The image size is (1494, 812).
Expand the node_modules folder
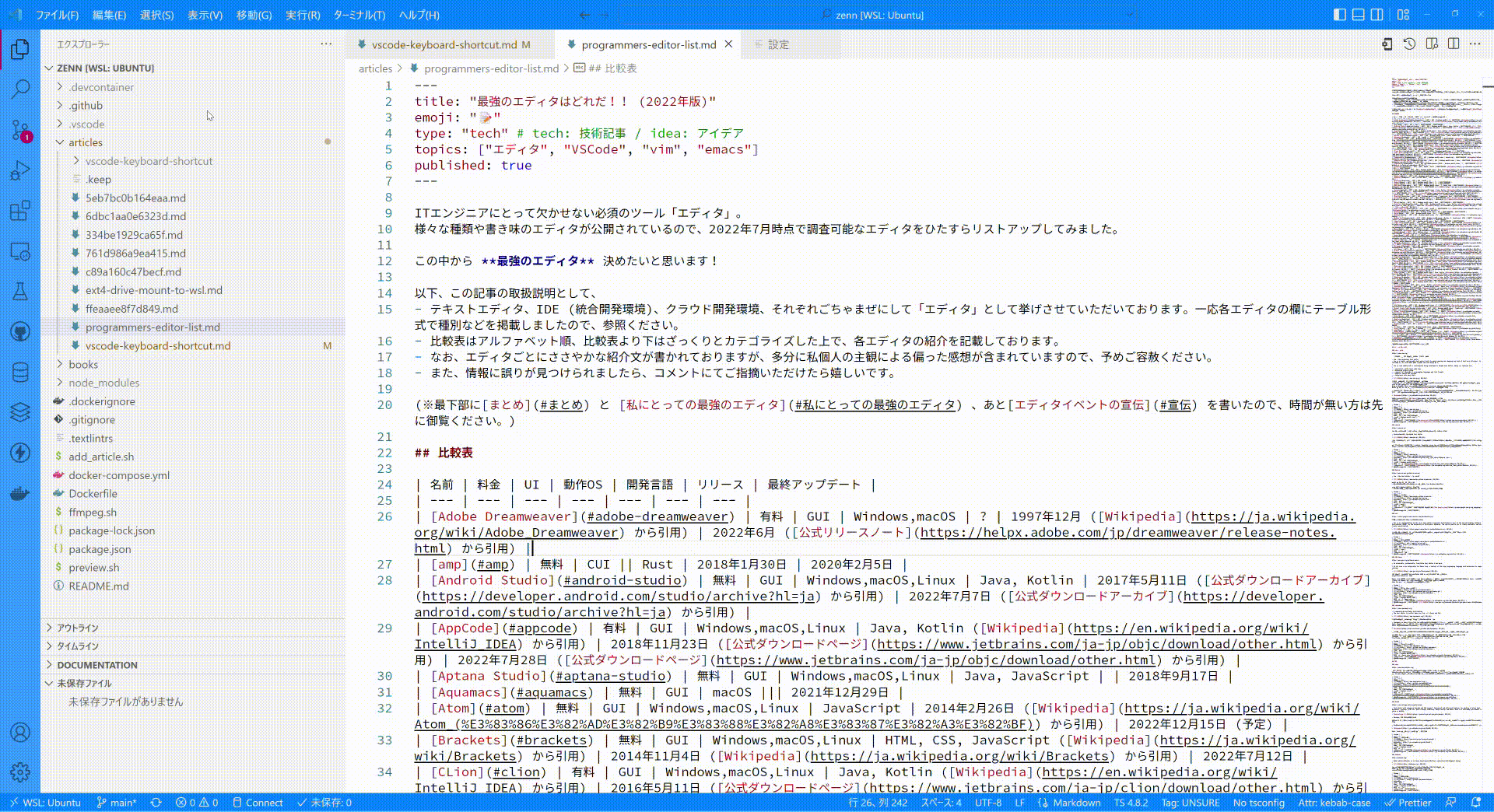[x=104, y=383]
